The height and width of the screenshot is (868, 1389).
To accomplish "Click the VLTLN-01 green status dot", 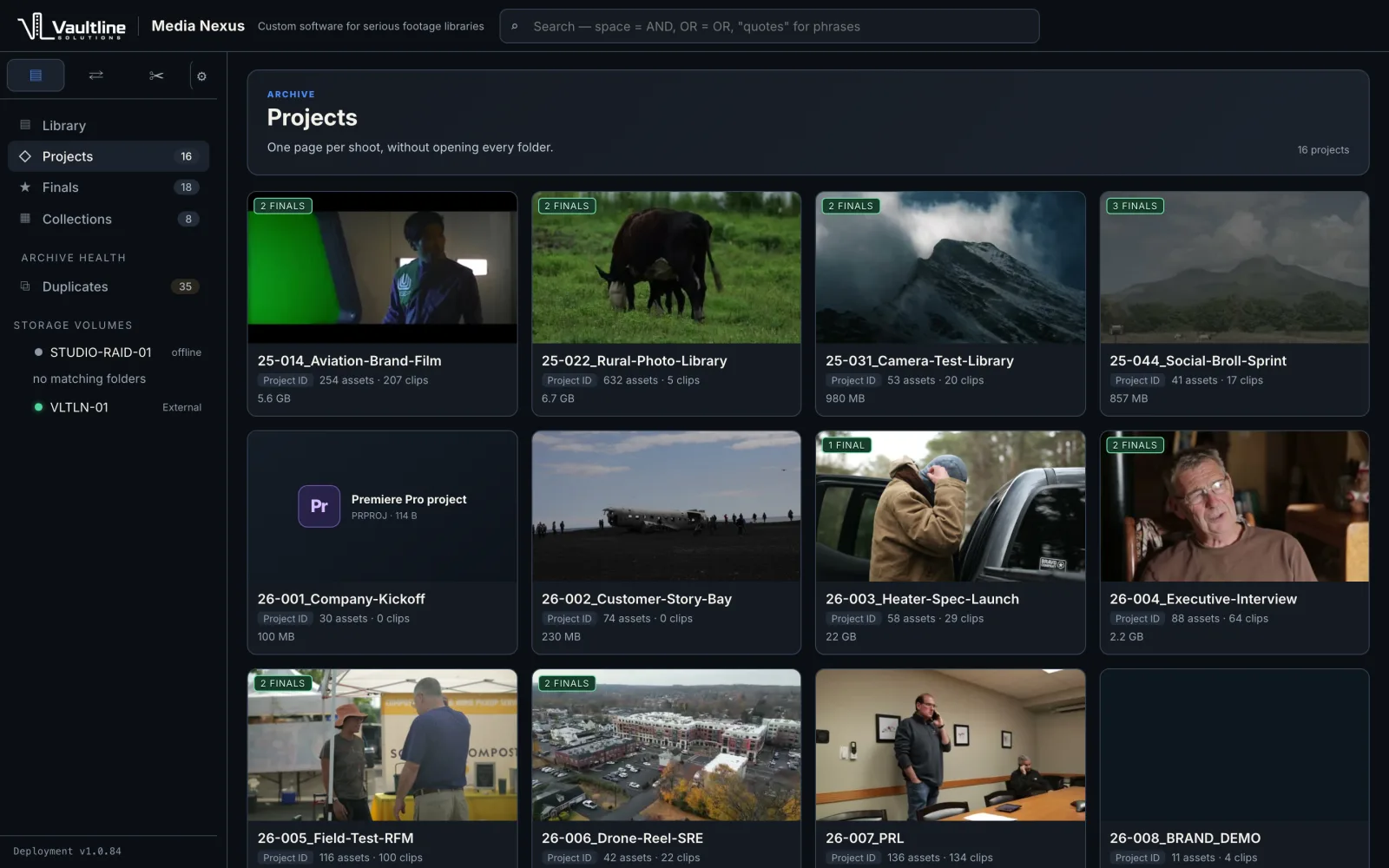I will [x=38, y=407].
